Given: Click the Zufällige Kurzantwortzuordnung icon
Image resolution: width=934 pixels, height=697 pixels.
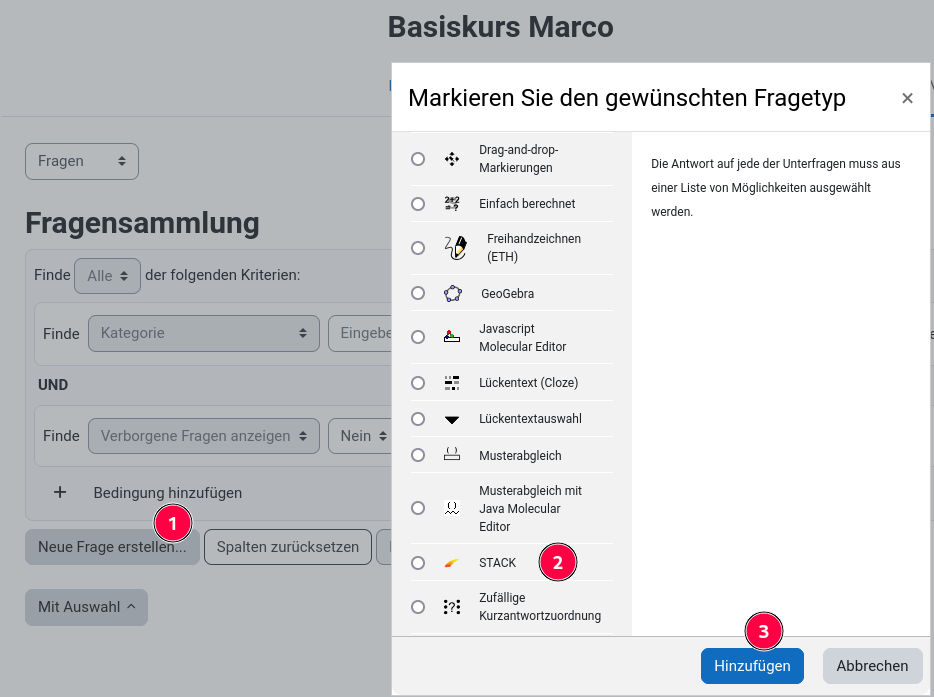Looking at the screenshot, I should coord(451,605).
